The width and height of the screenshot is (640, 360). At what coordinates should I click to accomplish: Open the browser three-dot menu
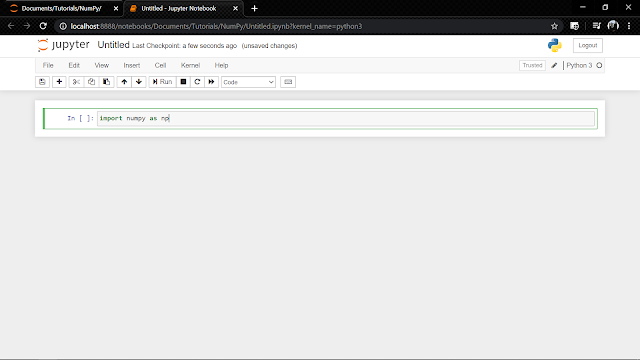[x=629, y=26]
